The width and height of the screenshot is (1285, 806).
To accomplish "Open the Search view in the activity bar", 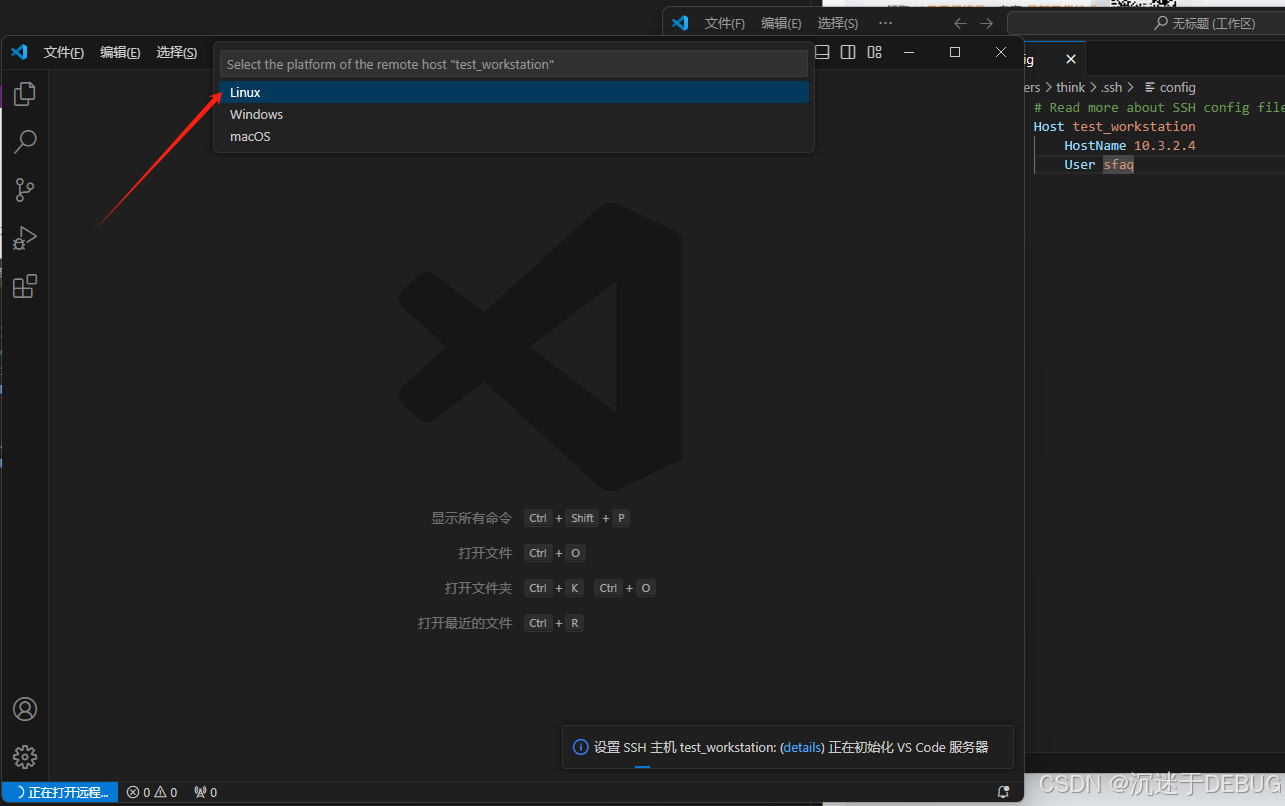I will tap(25, 142).
